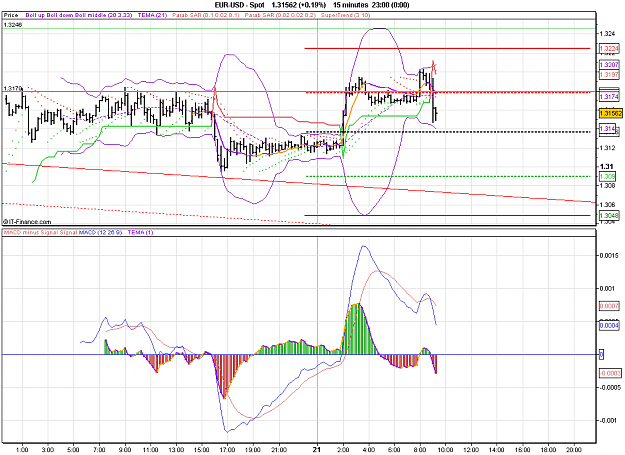Image resolution: width=625 pixels, height=455 pixels.
Task: Click the purple 1.3207 price tag
Action: (609, 65)
